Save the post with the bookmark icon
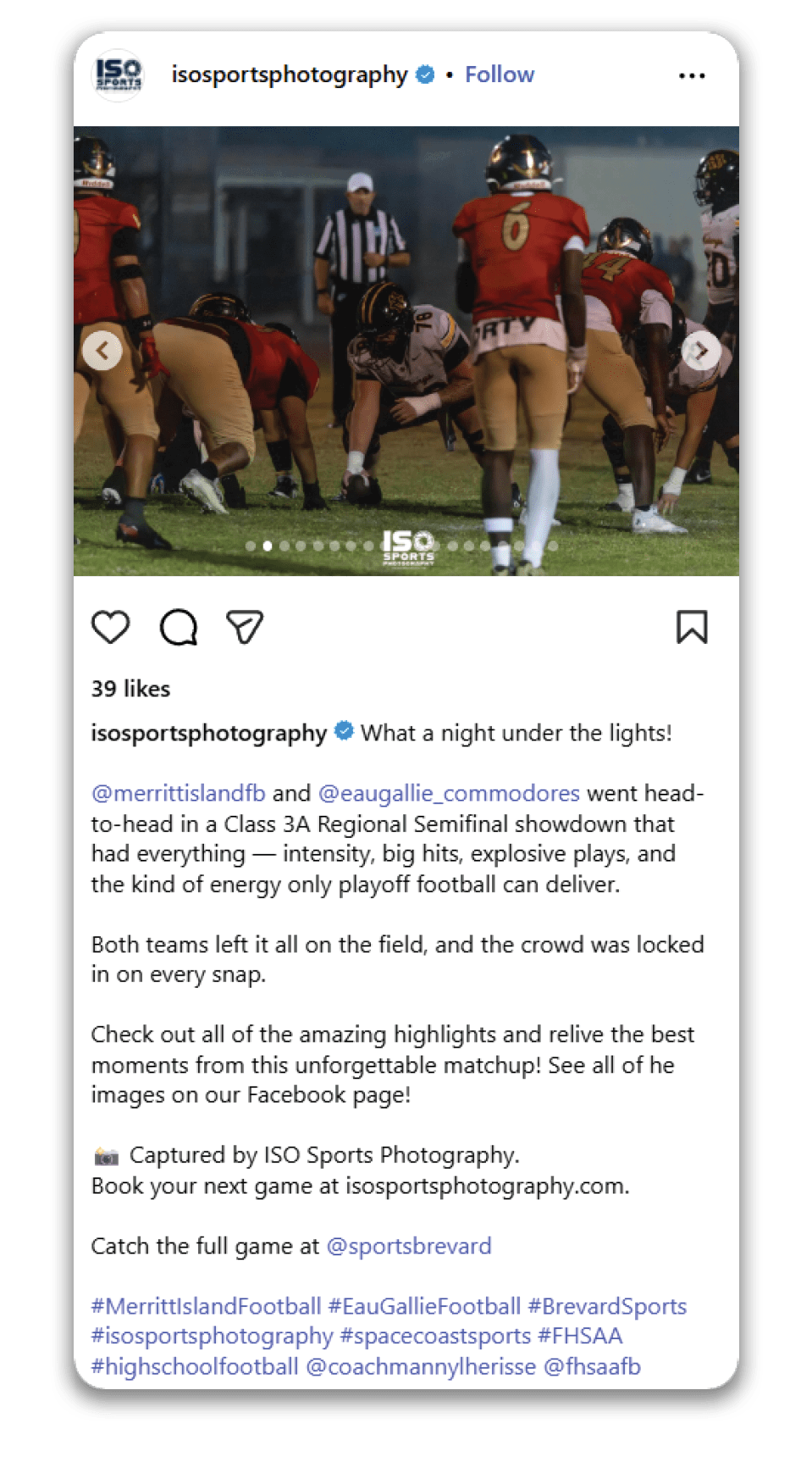The width and height of the screenshot is (812, 1468). [692, 627]
